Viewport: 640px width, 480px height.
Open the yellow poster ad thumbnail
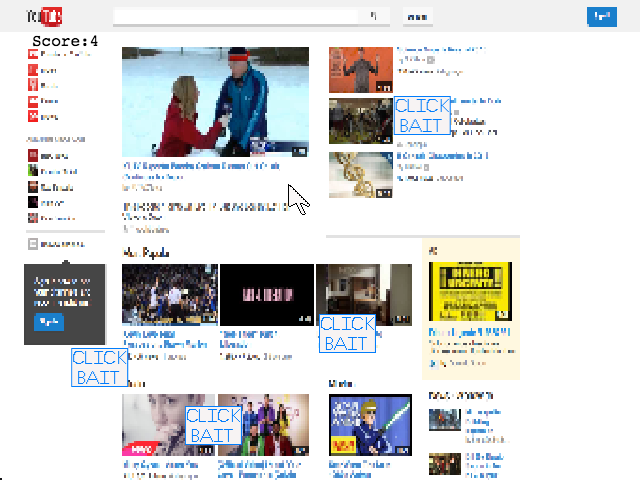470,291
